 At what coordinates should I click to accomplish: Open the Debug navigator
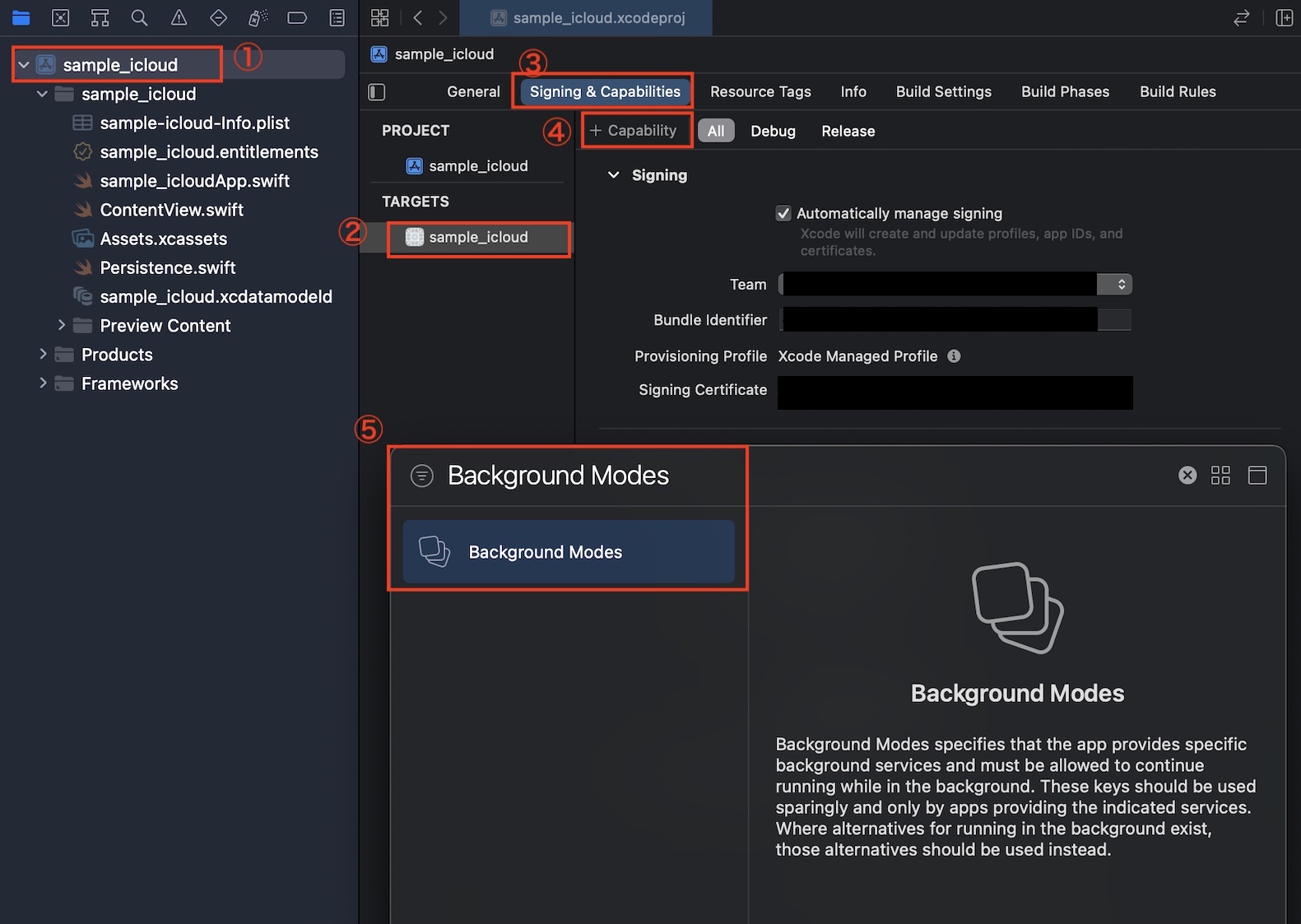(x=258, y=17)
